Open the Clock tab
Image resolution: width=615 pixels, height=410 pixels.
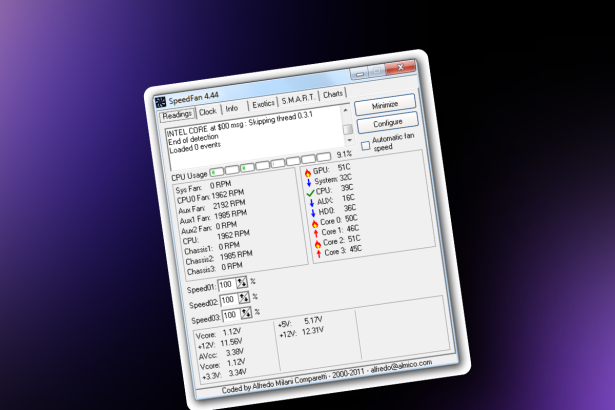[207, 112]
